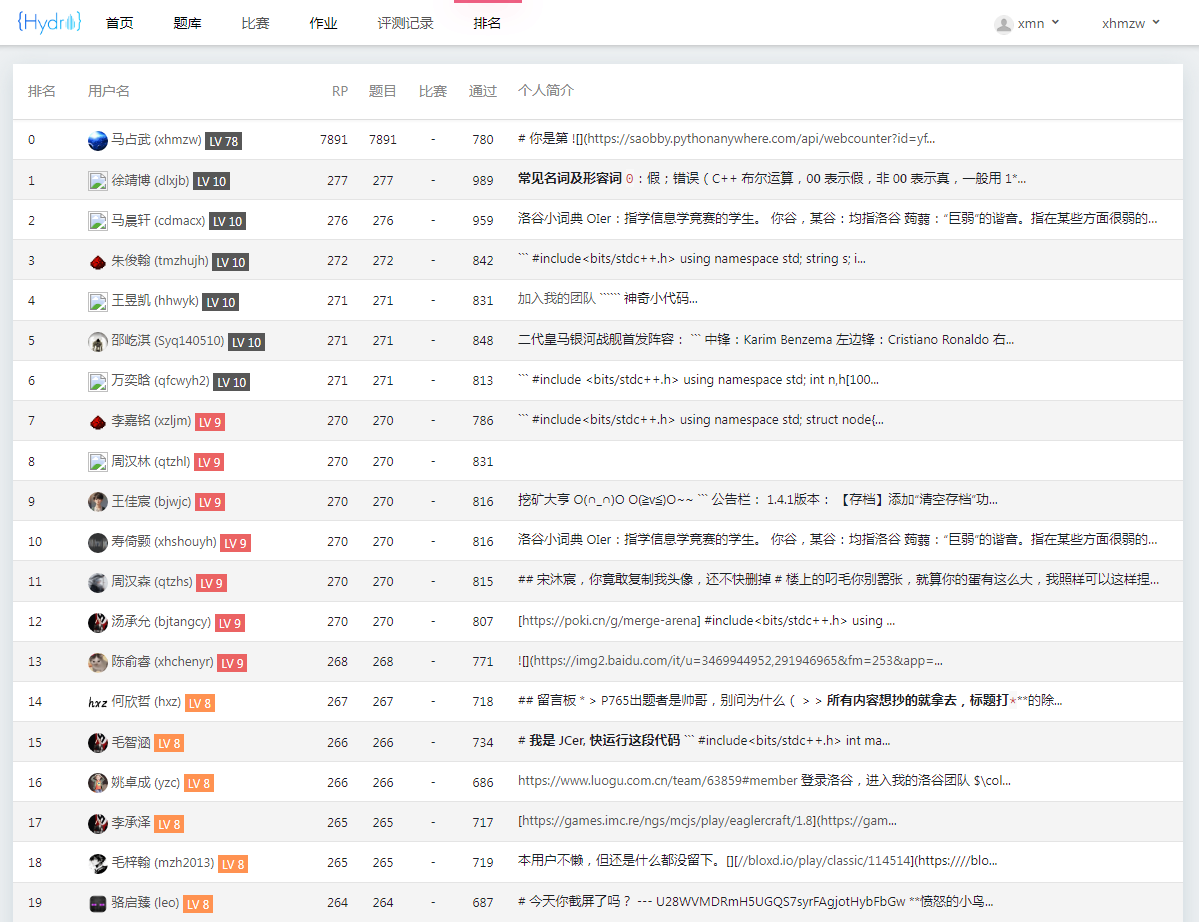Click 马占武's blue globe avatar
The height and width of the screenshot is (922, 1199).
pos(97,141)
